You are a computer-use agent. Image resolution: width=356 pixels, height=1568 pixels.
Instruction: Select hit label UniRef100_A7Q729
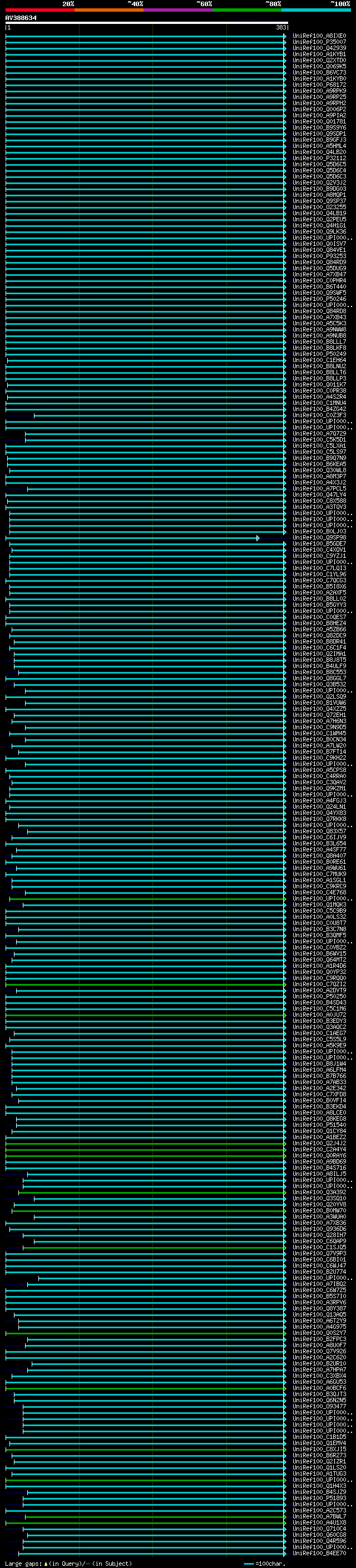coord(319,433)
